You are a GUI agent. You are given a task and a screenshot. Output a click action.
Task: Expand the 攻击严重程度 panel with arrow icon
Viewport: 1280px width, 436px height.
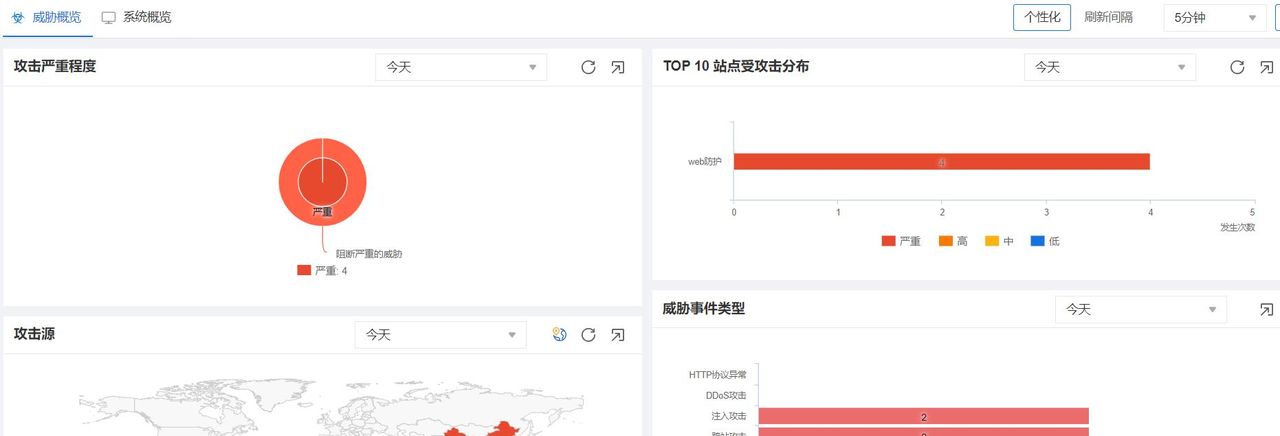pyautogui.click(x=618, y=67)
